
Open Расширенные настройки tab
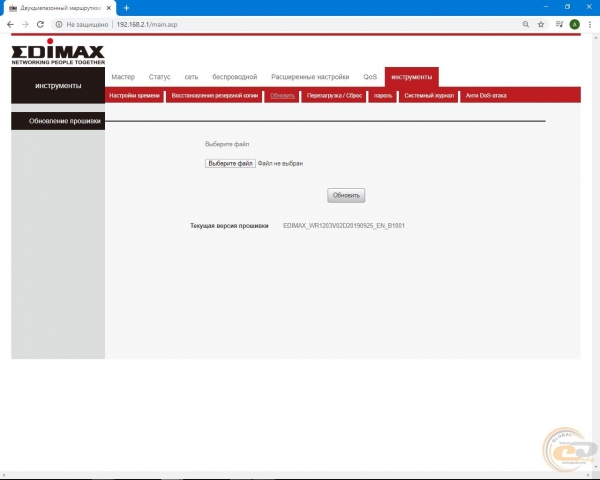[x=310, y=77]
